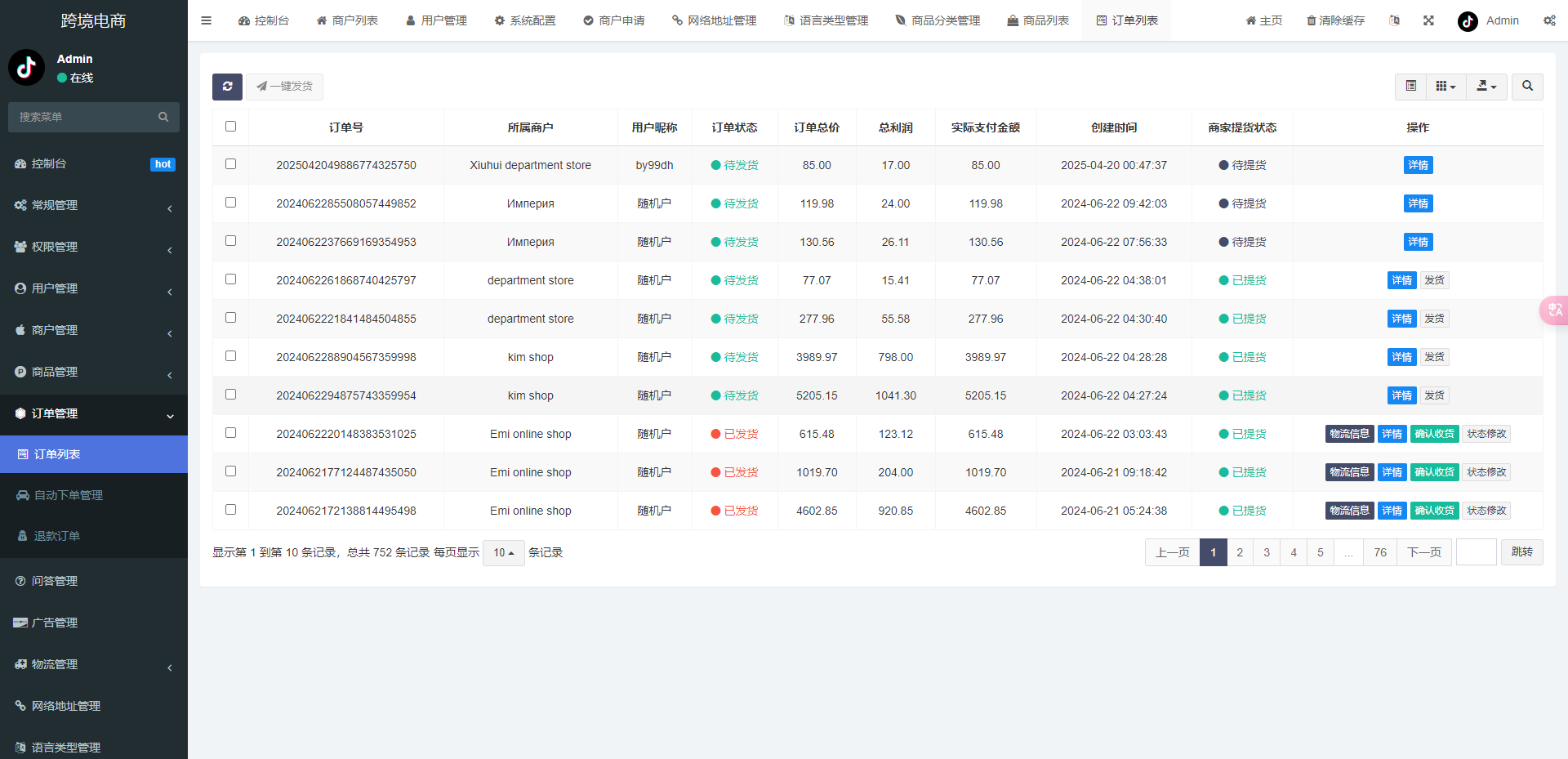Open the page size dropdown showing 10
Image resolution: width=1568 pixels, height=759 pixels.
(503, 553)
